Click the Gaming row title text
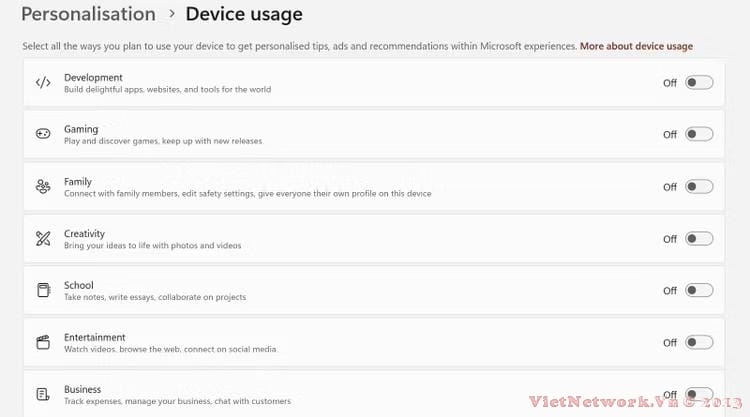 (81, 129)
